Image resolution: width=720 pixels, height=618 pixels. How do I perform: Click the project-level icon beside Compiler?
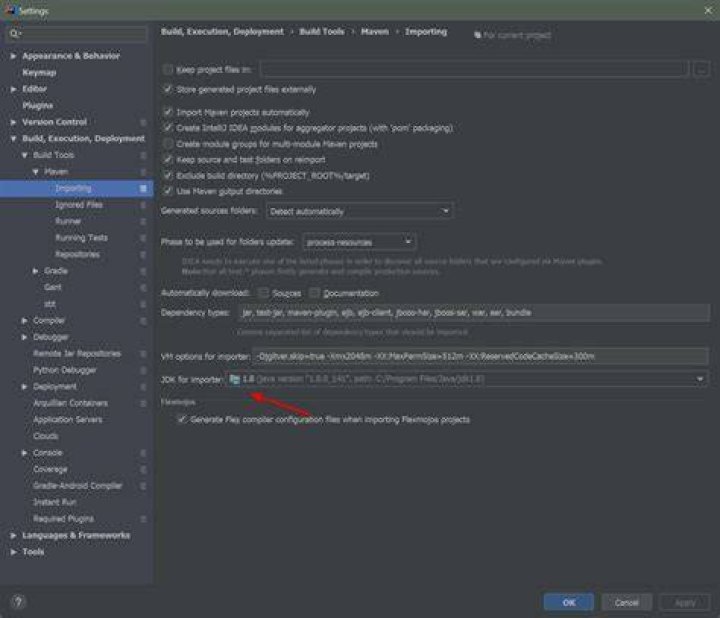pyautogui.click(x=143, y=320)
